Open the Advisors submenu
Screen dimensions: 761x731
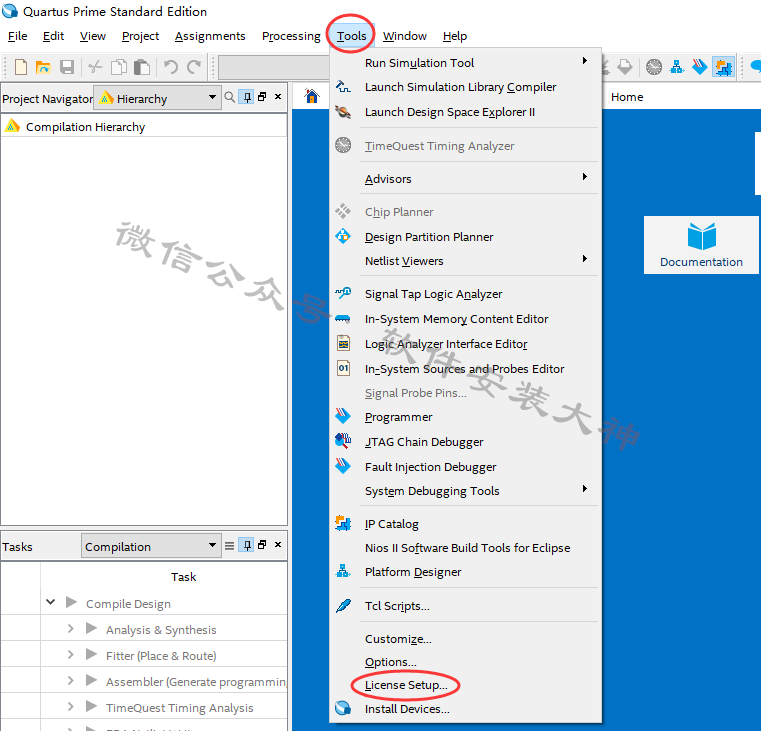465,179
